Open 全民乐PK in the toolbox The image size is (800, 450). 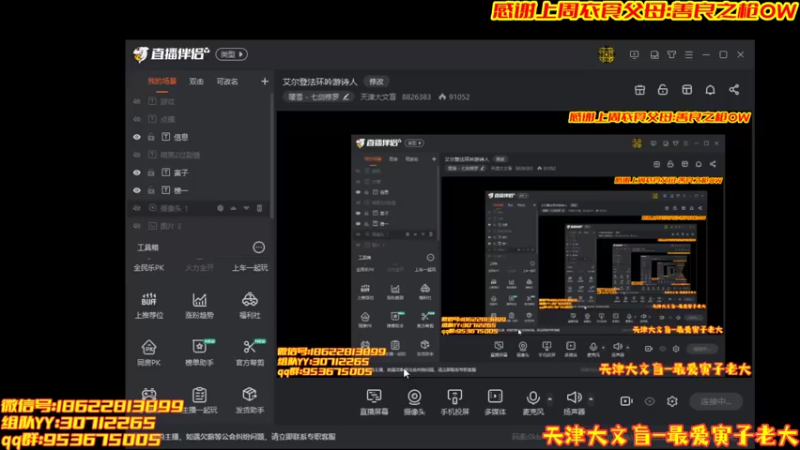pyautogui.click(x=149, y=268)
